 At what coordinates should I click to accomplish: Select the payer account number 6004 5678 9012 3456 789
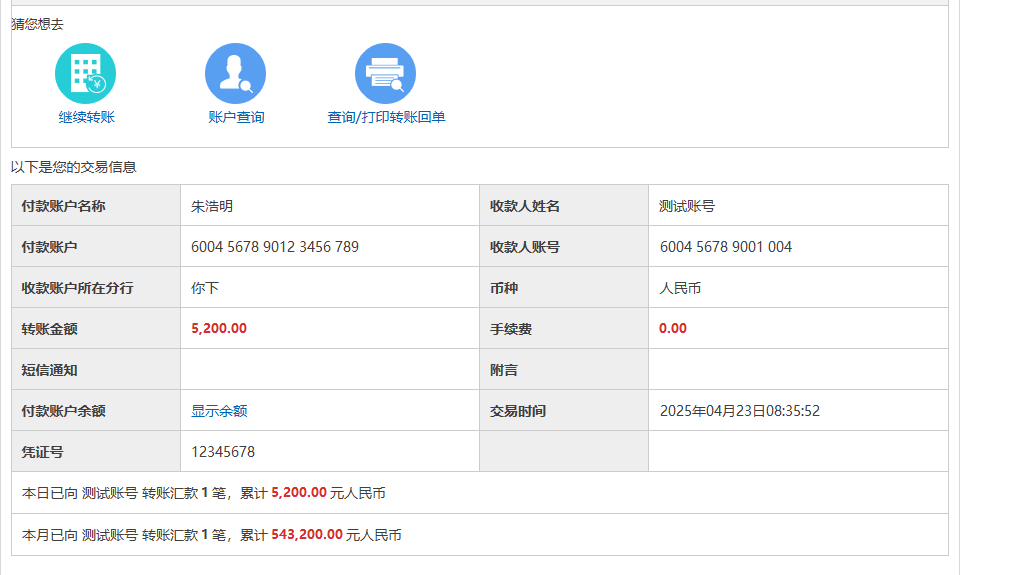[275, 247]
